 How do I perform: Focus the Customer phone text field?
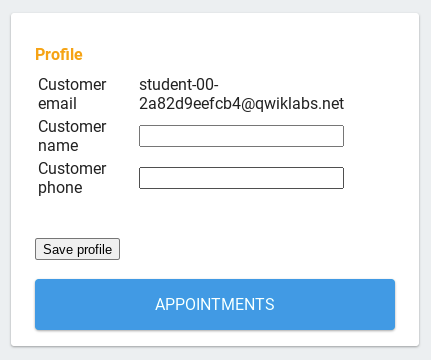241,178
